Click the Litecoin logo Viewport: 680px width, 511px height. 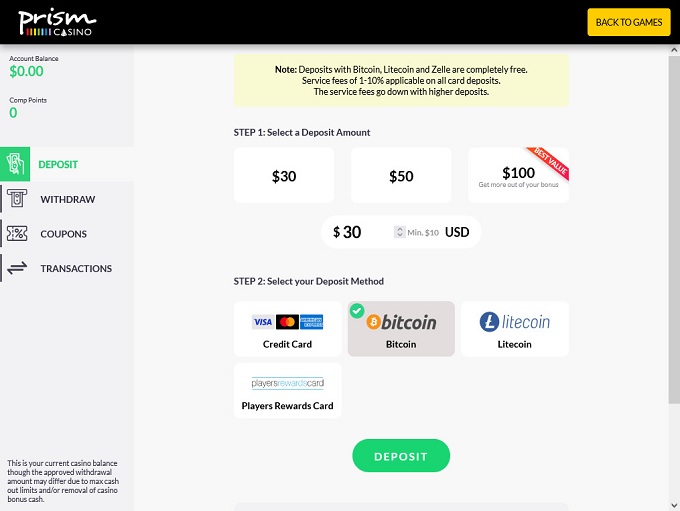[x=514, y=322]
